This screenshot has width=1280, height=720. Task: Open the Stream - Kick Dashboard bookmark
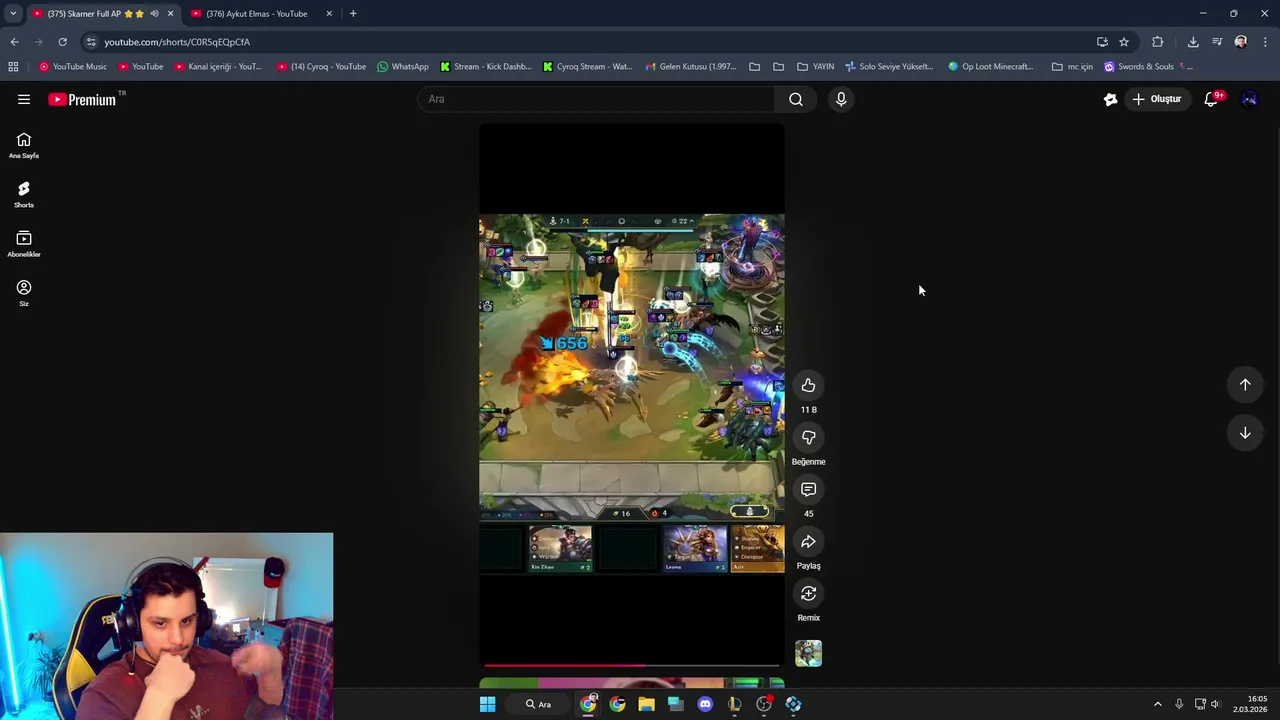click(x=486, y=67)
